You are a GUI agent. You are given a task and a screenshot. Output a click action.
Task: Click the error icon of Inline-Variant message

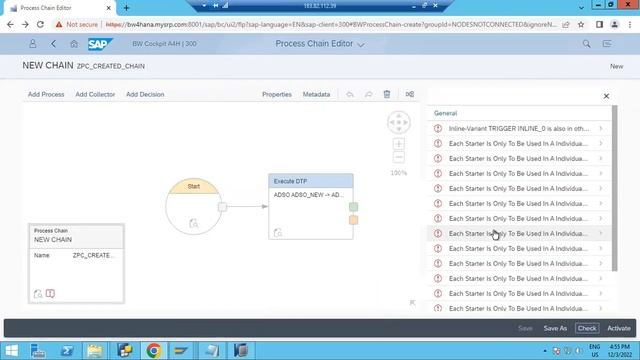(x=438, y=129)
